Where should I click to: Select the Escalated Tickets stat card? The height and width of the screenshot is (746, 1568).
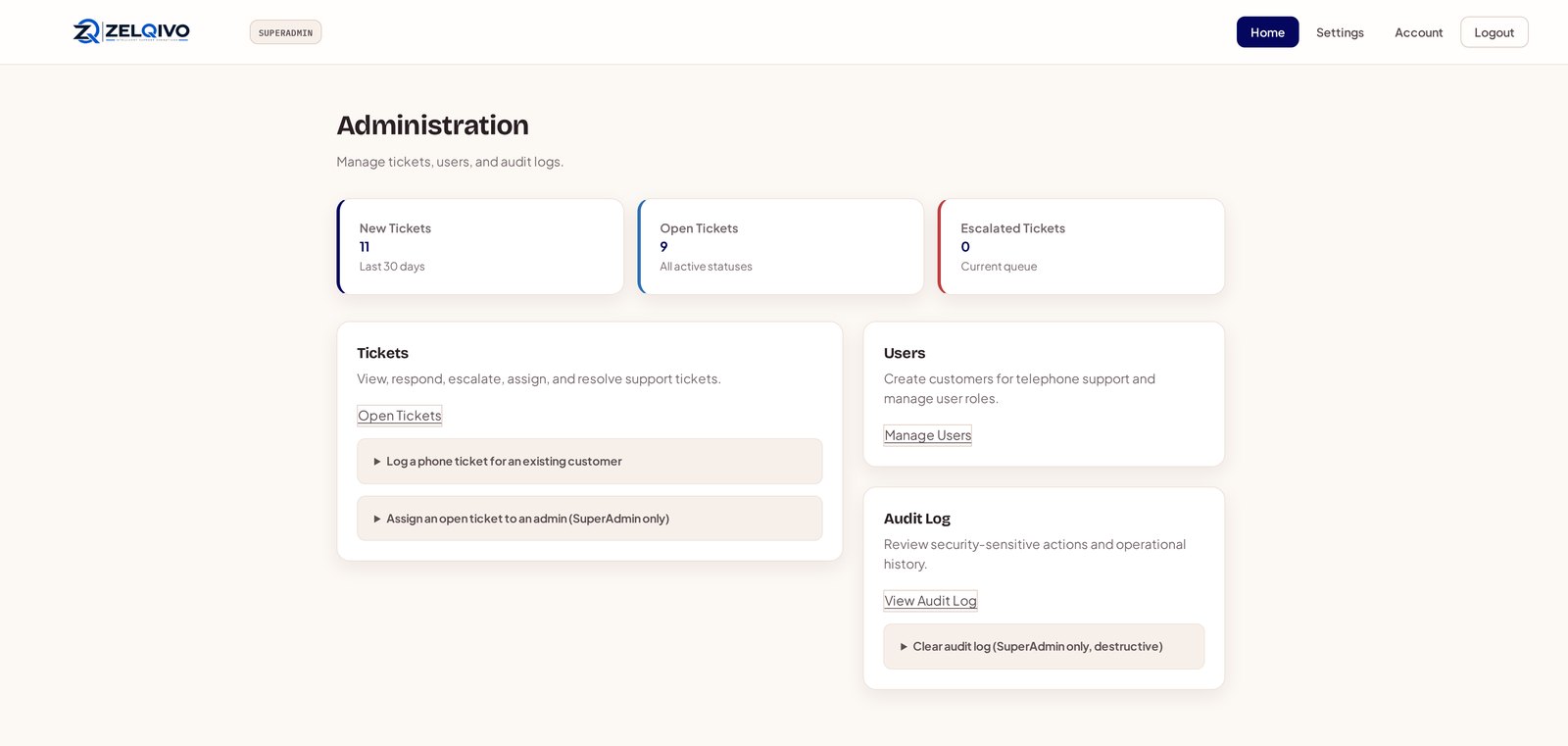pyautogui.click(x=1081, y=247)
